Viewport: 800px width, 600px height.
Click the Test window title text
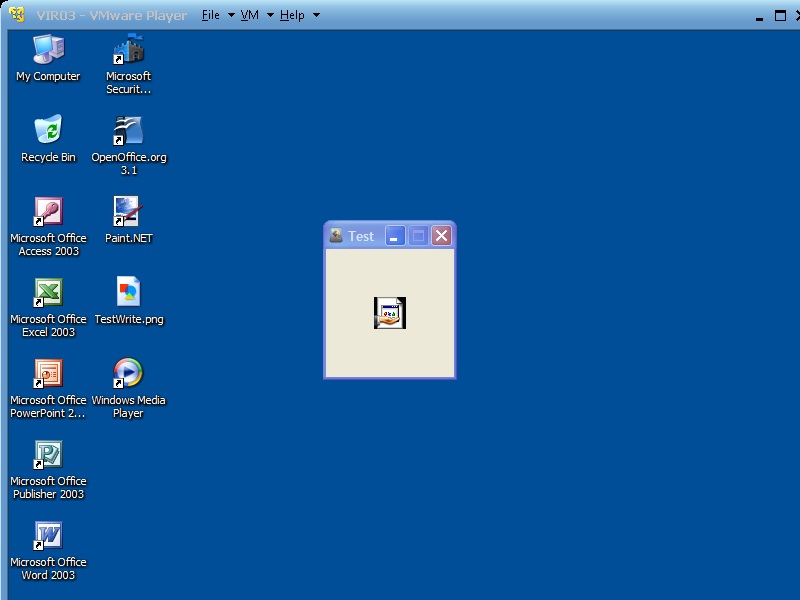click(361, 236)
